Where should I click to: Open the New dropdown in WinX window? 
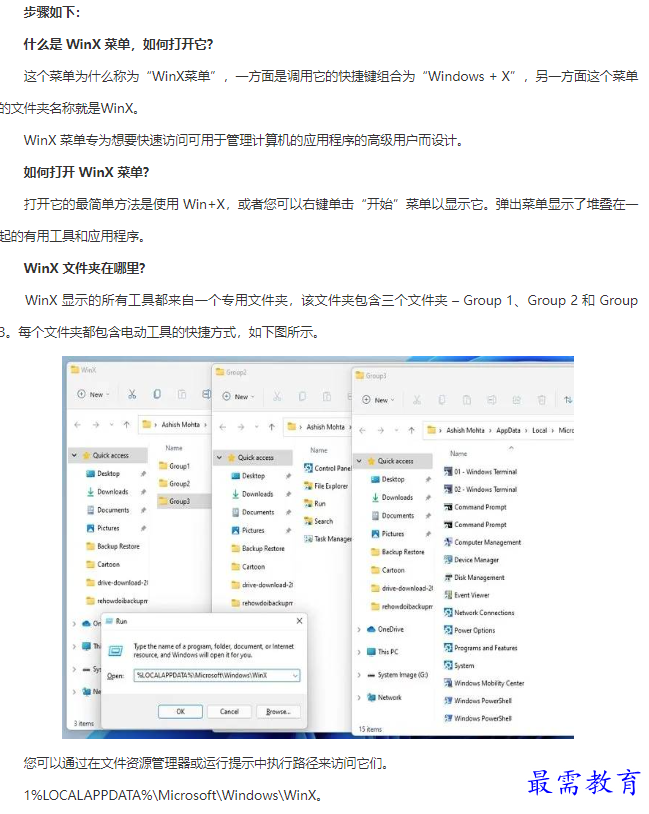pos(93,395)
